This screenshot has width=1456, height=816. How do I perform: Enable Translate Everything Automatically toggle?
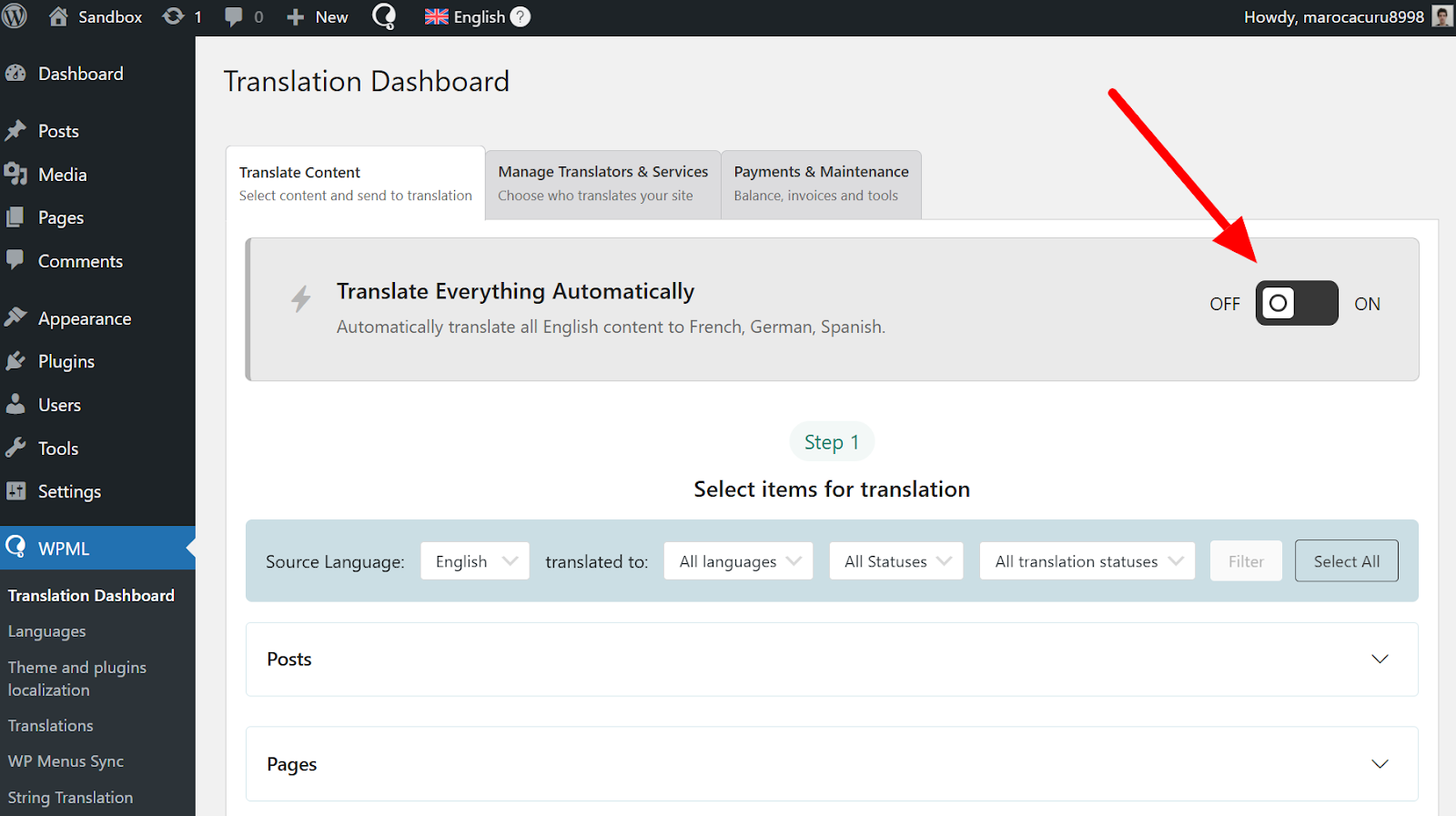coord(1296,303)
